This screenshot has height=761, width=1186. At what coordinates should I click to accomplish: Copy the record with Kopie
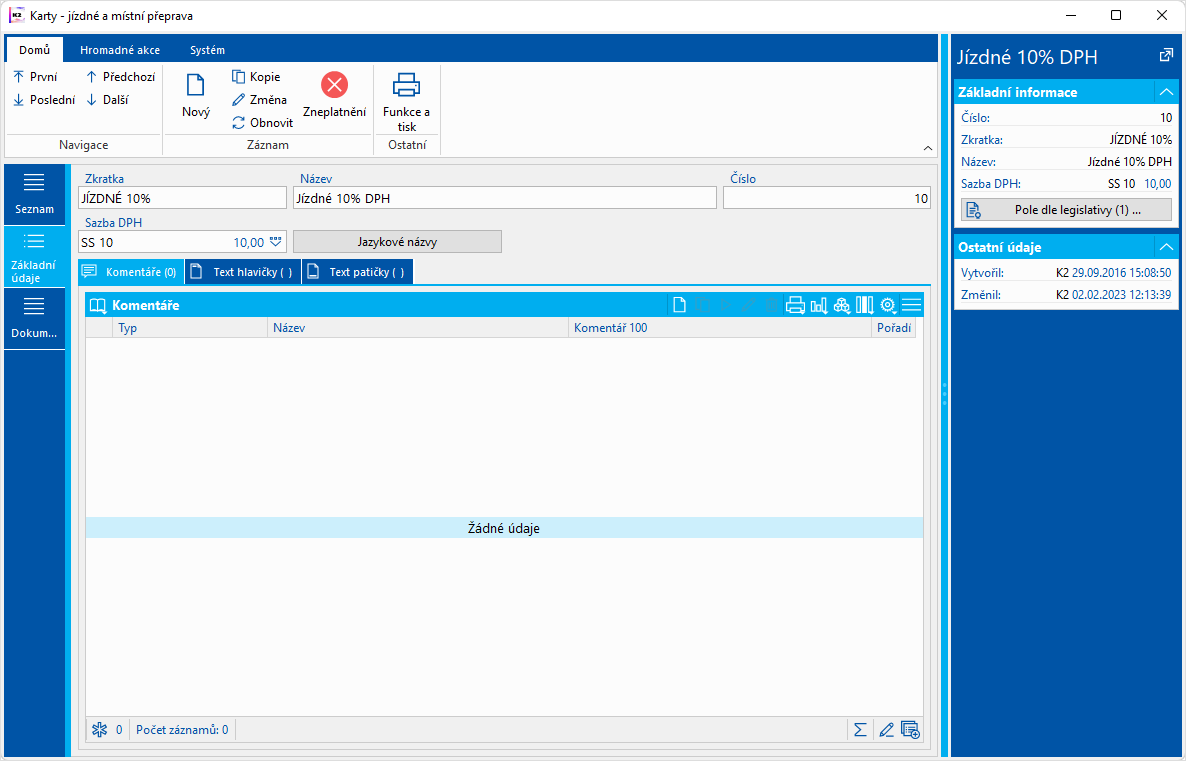[x=256, y=76]
